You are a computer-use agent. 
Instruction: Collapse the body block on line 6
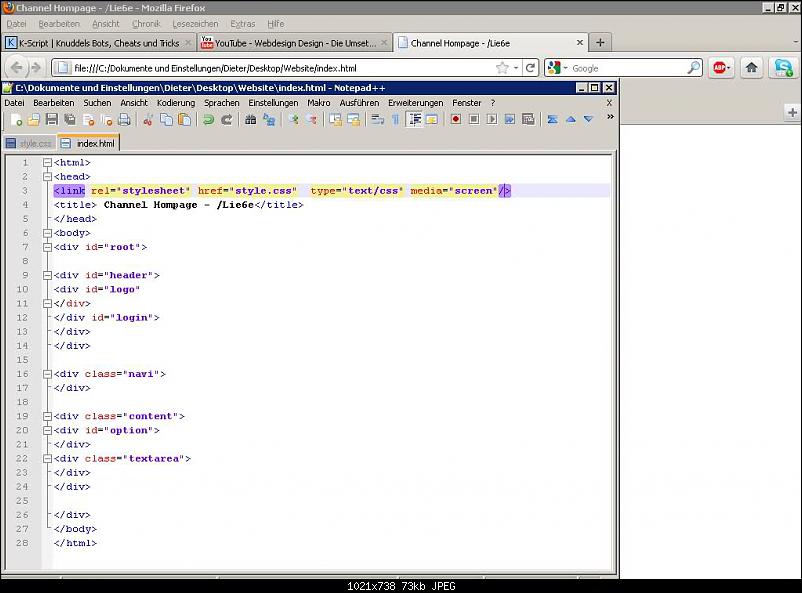click(x=48, y=233)
